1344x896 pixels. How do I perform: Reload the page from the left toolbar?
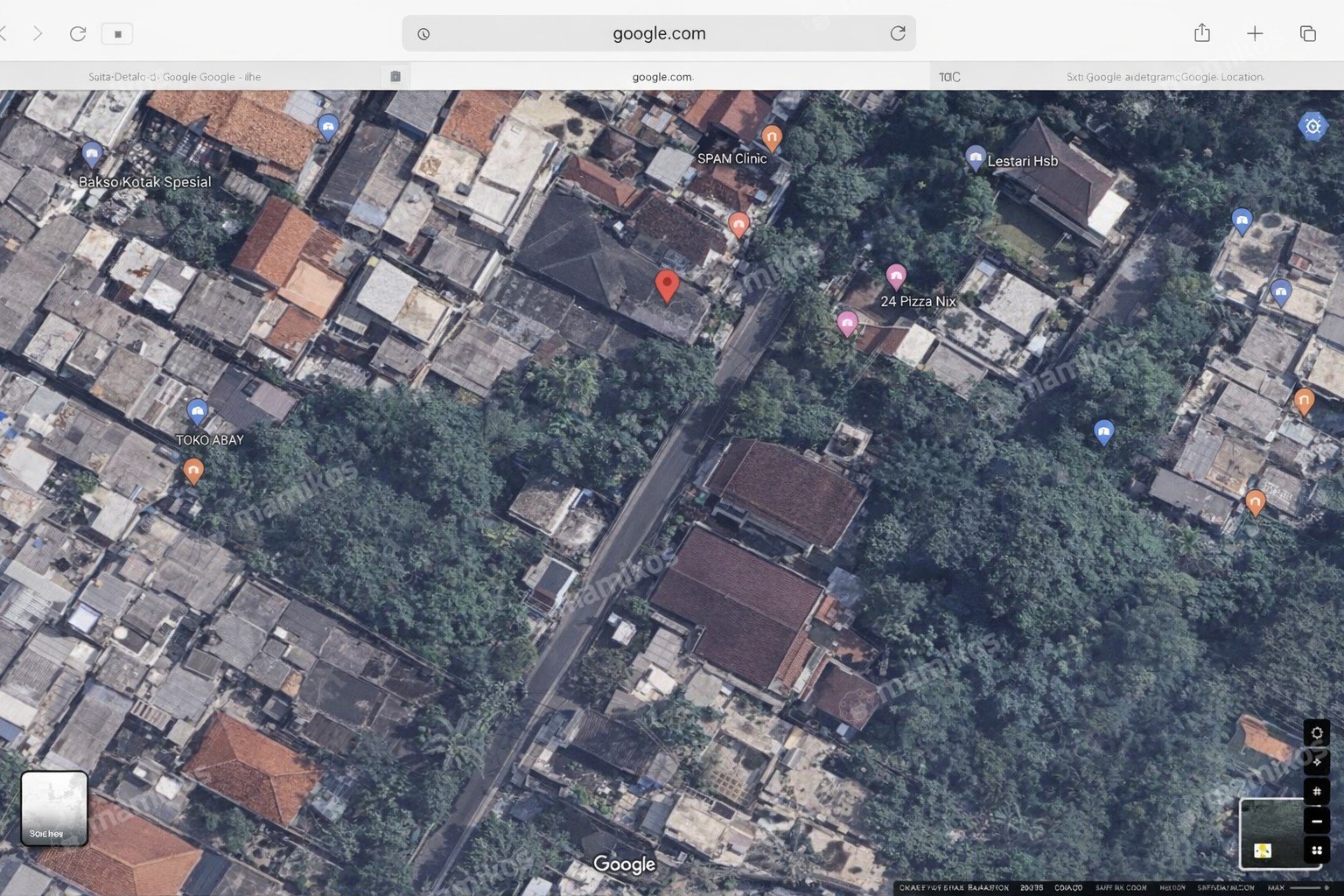[x=78, y=33]
